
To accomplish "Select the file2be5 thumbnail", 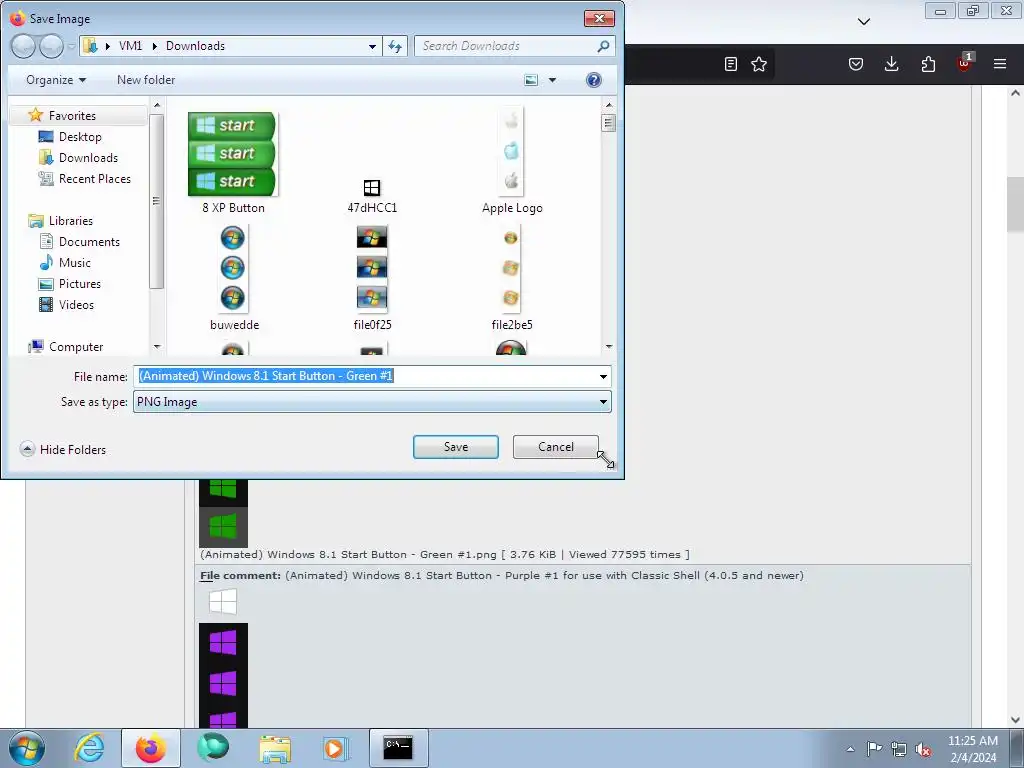I will tap(511, 267).
